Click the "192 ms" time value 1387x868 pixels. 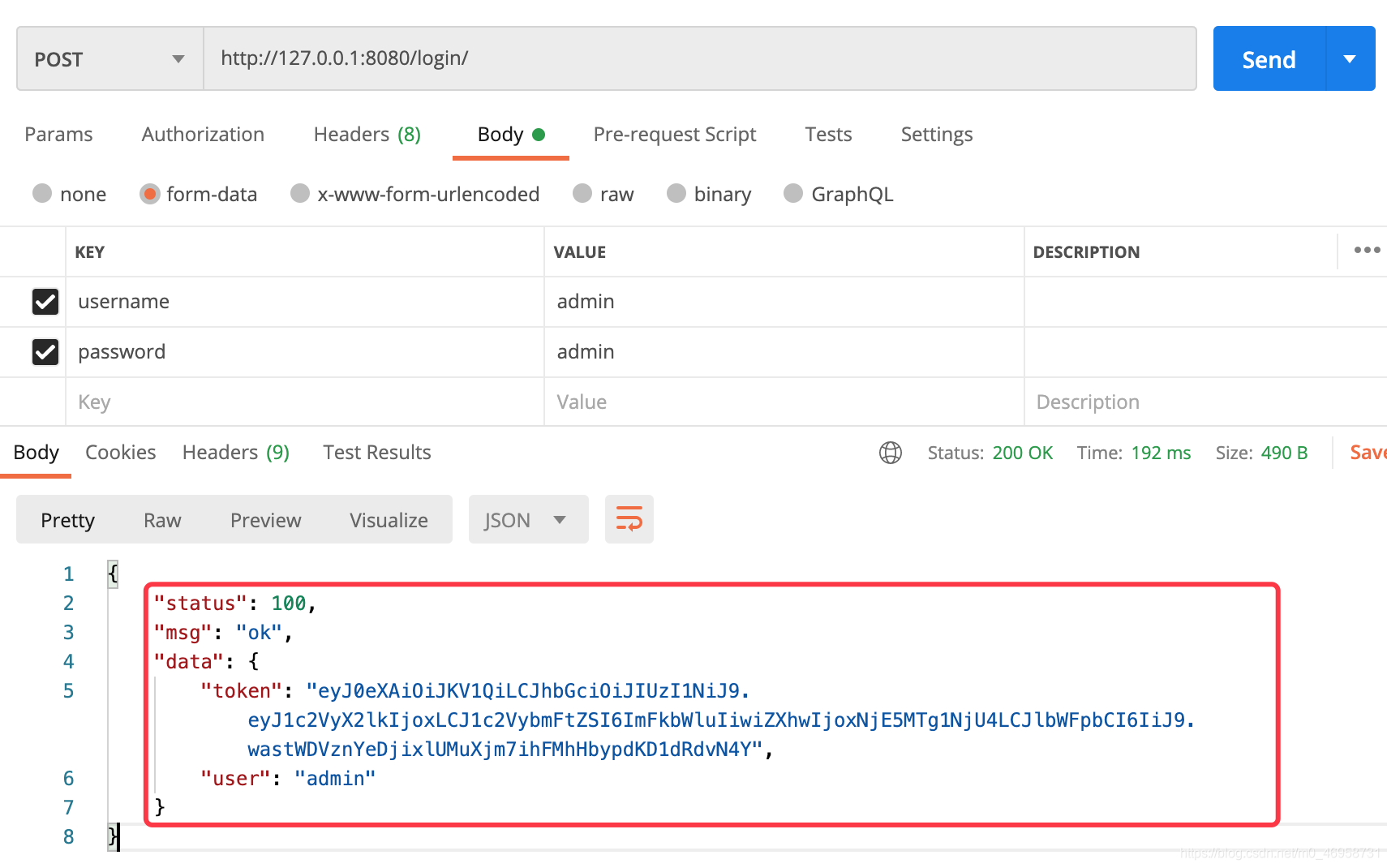[1161, 453]
